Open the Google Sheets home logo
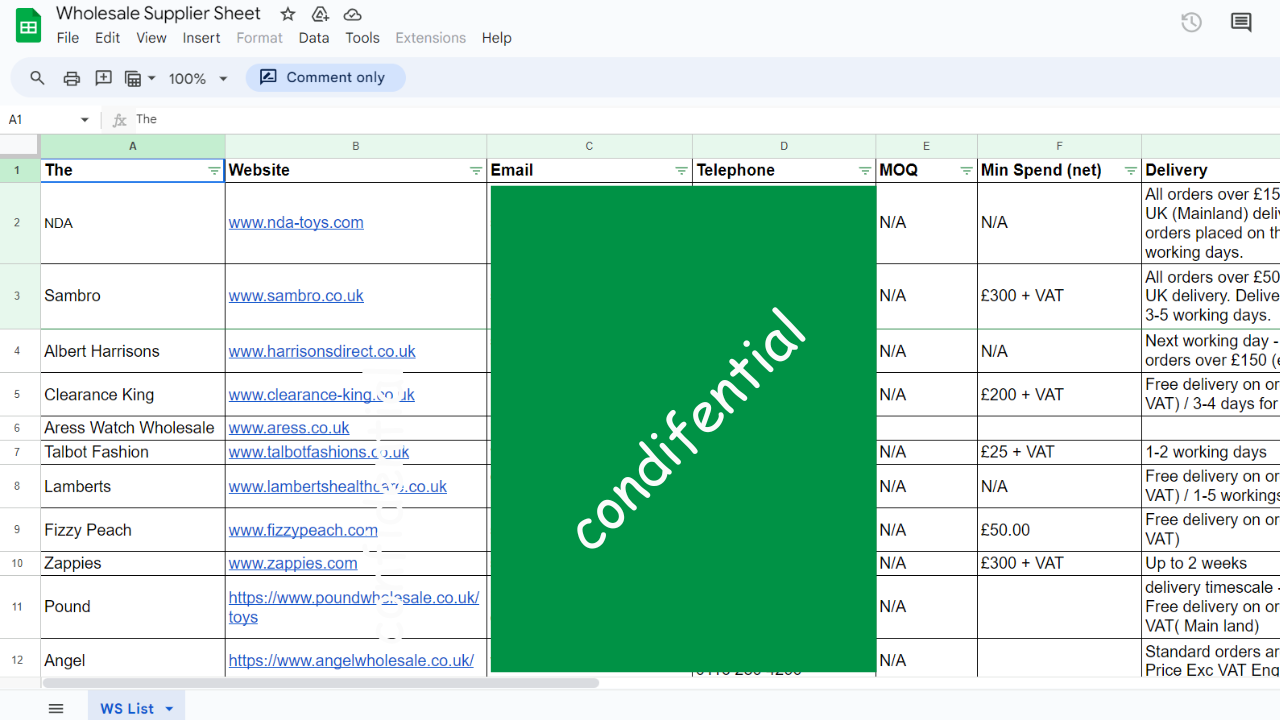The image size is (1280, 720). 28,25
